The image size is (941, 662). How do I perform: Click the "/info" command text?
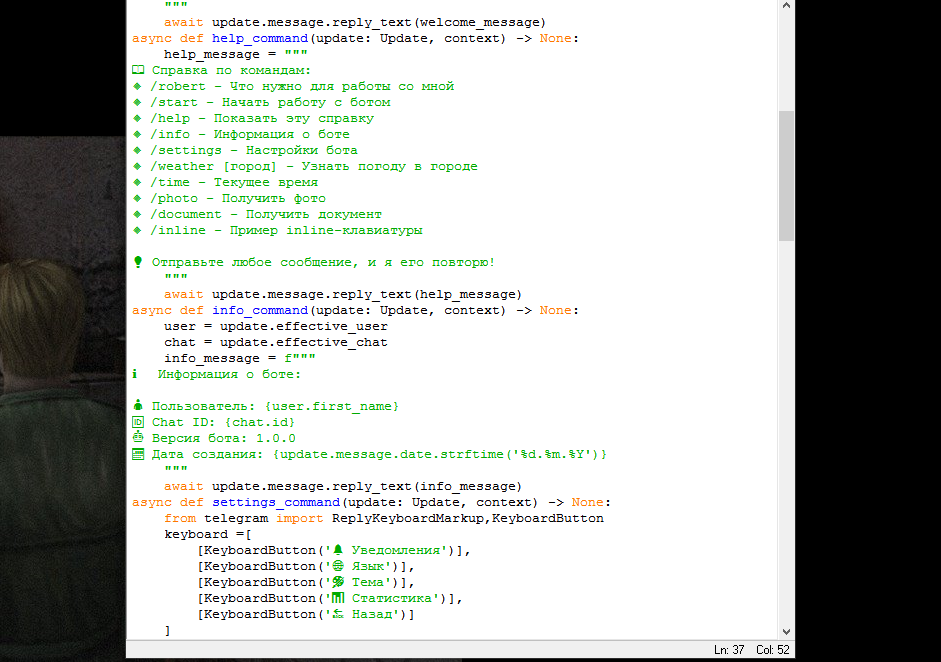pos(170,134)
